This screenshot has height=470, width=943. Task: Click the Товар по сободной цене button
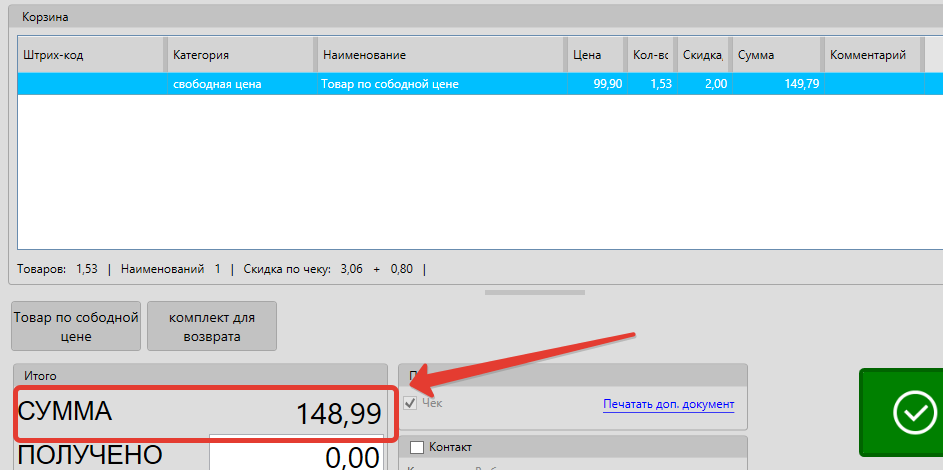[x=75, y=327]
